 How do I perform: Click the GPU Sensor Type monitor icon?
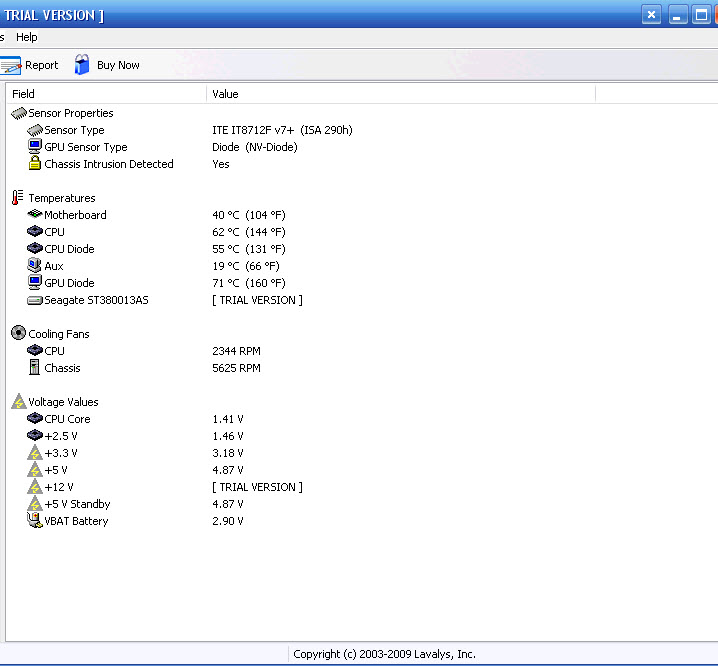(35, 147)
